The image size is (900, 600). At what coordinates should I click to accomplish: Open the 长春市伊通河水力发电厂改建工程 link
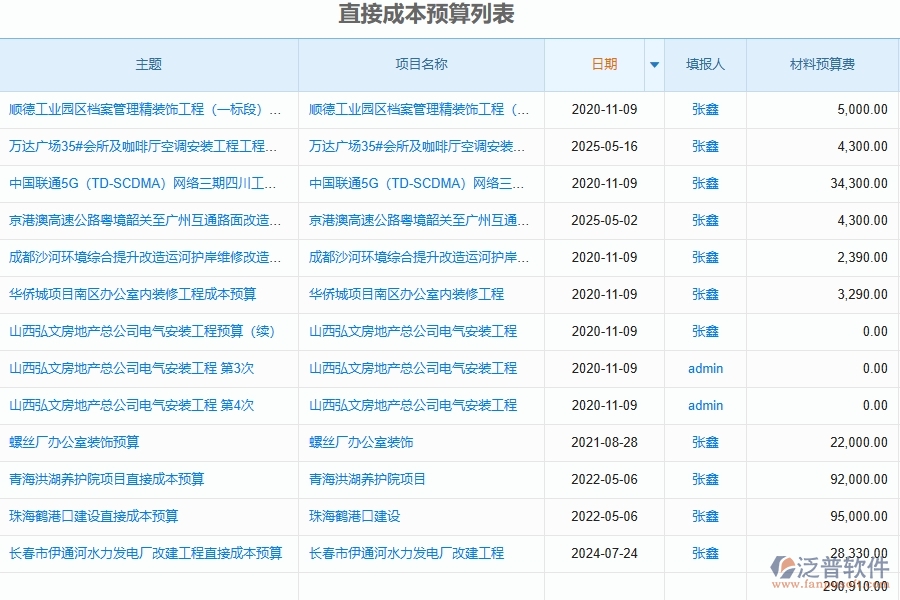coord(406,553)
